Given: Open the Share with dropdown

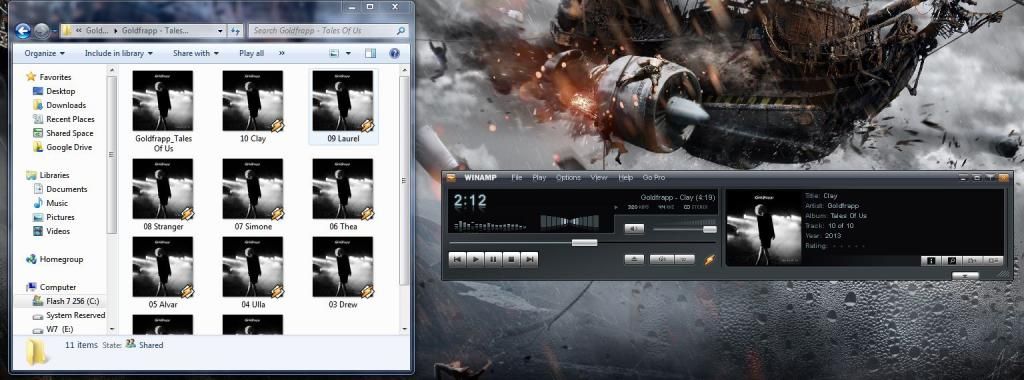Looking at the screenshot, I should (x=196, y=53).
